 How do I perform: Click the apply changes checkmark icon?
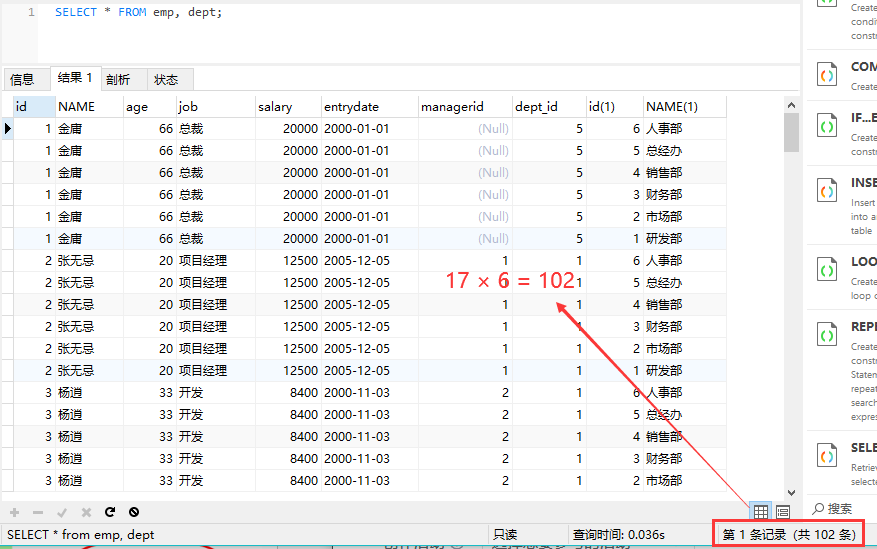[62, 512]
